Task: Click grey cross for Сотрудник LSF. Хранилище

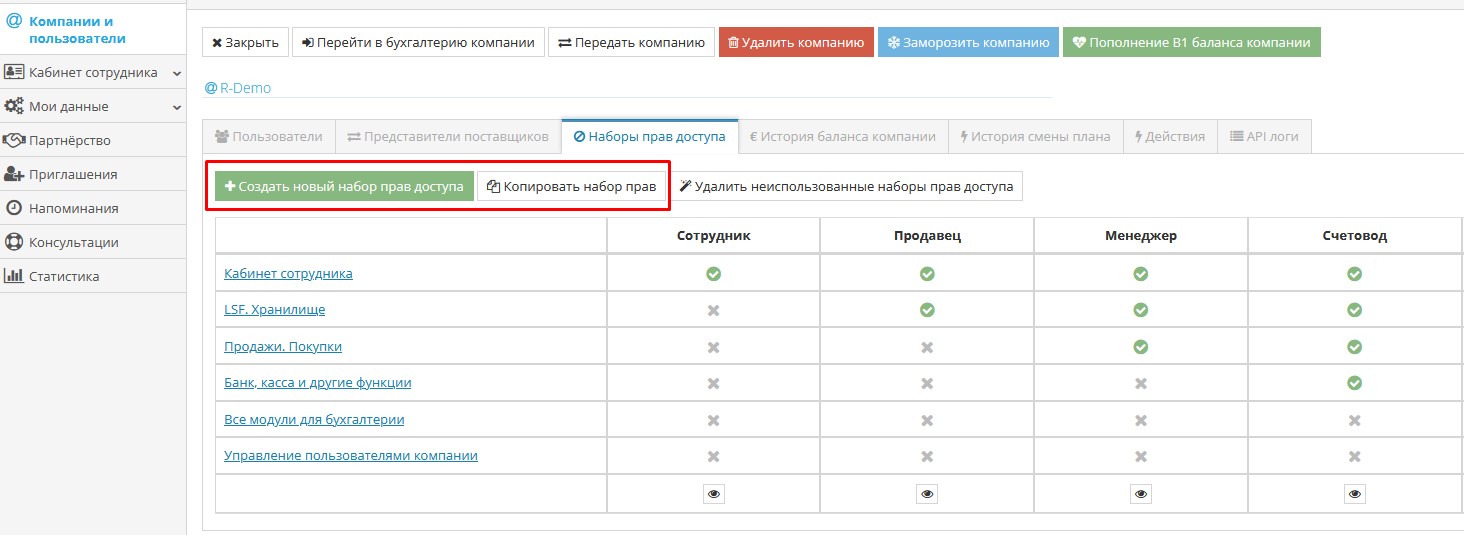Action: point(713,310)
